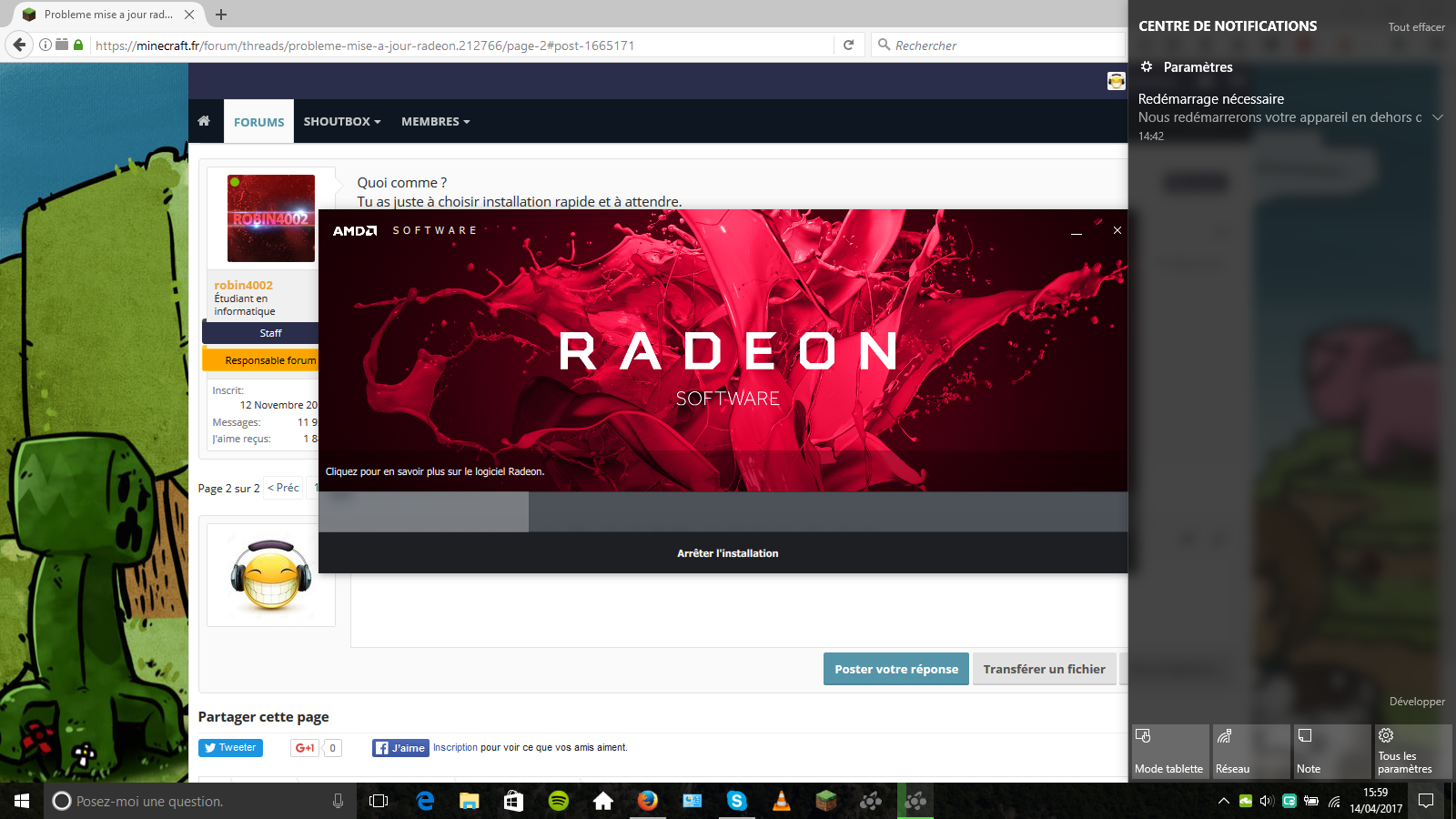Click 'Cliquez pour en savoir plus' Radeon text
The height and width of the screenshot is (819, 1456).
tap(435, 471)
